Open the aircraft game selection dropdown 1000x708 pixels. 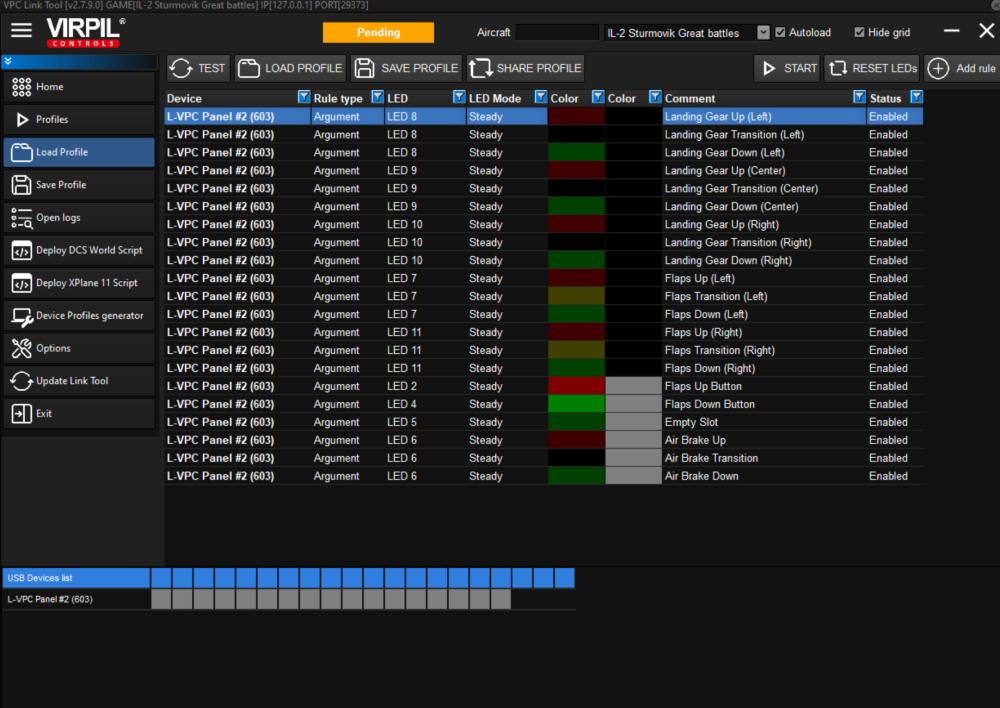tap(763, 32)
